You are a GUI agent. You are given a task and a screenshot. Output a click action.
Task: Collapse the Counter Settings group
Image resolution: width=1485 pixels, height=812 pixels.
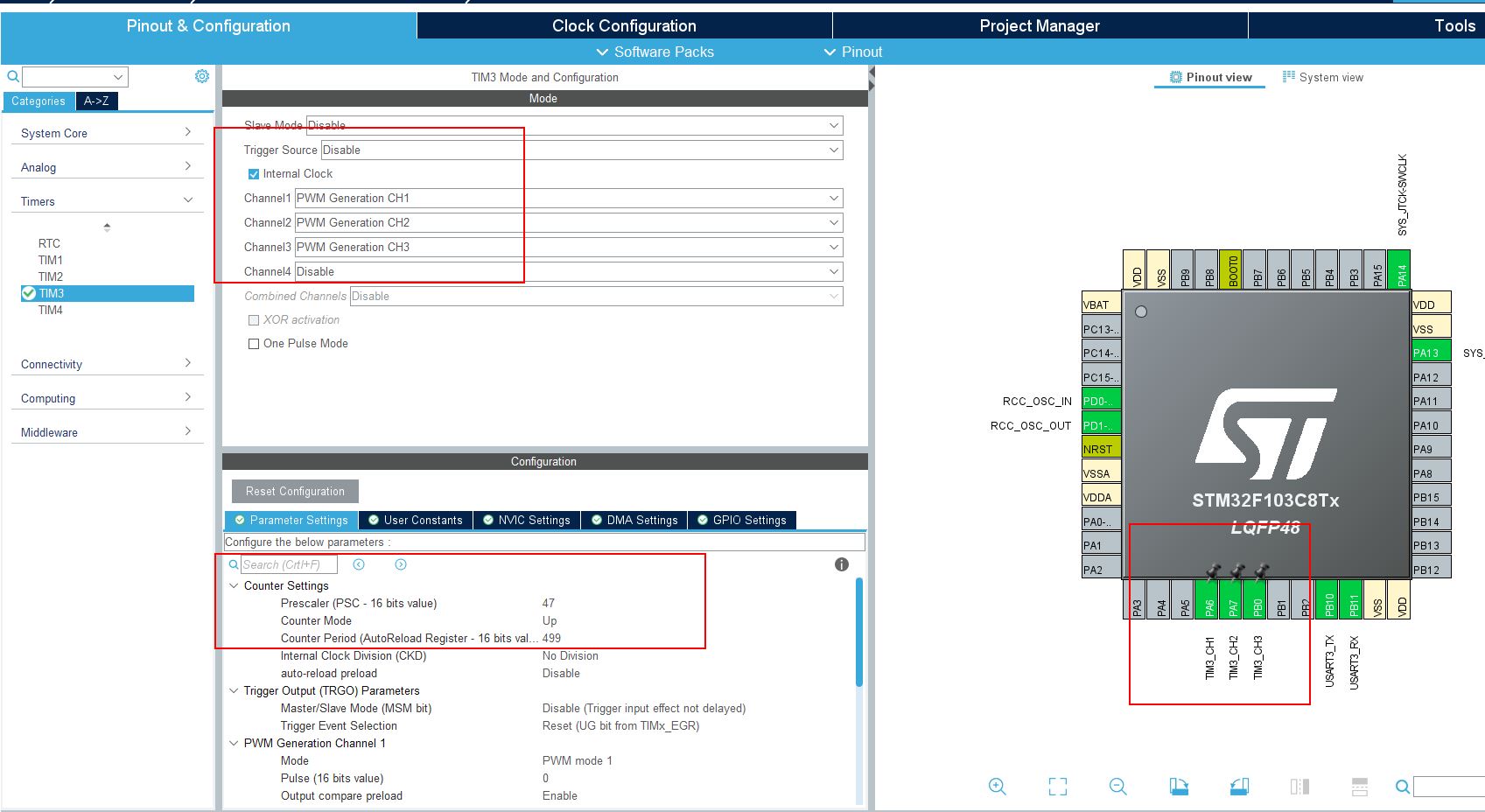coord(234,585)
